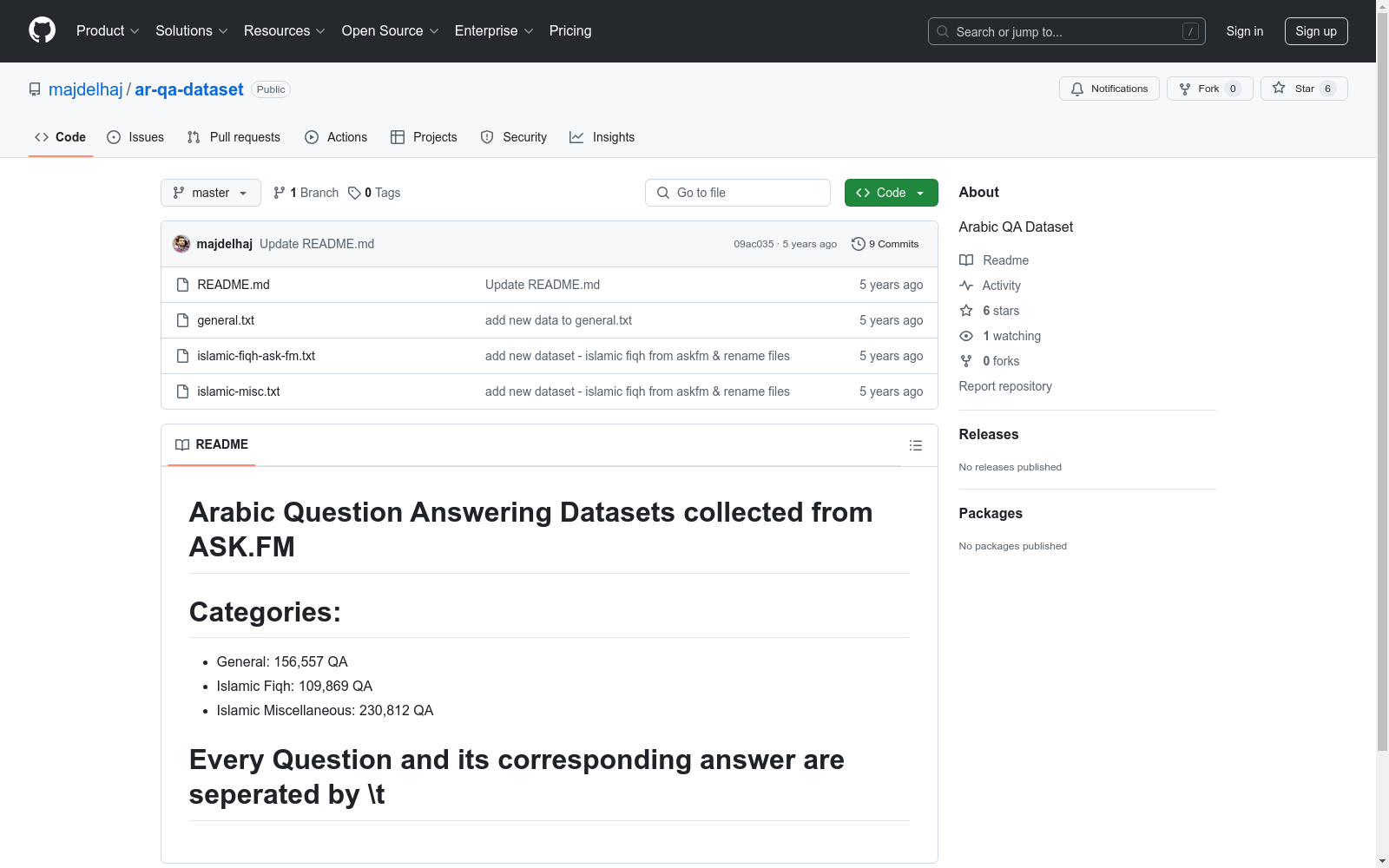The width and height of the screenshot is (1389, 868).
Task: View the 9 Commits history
Action: click(885, 244)
